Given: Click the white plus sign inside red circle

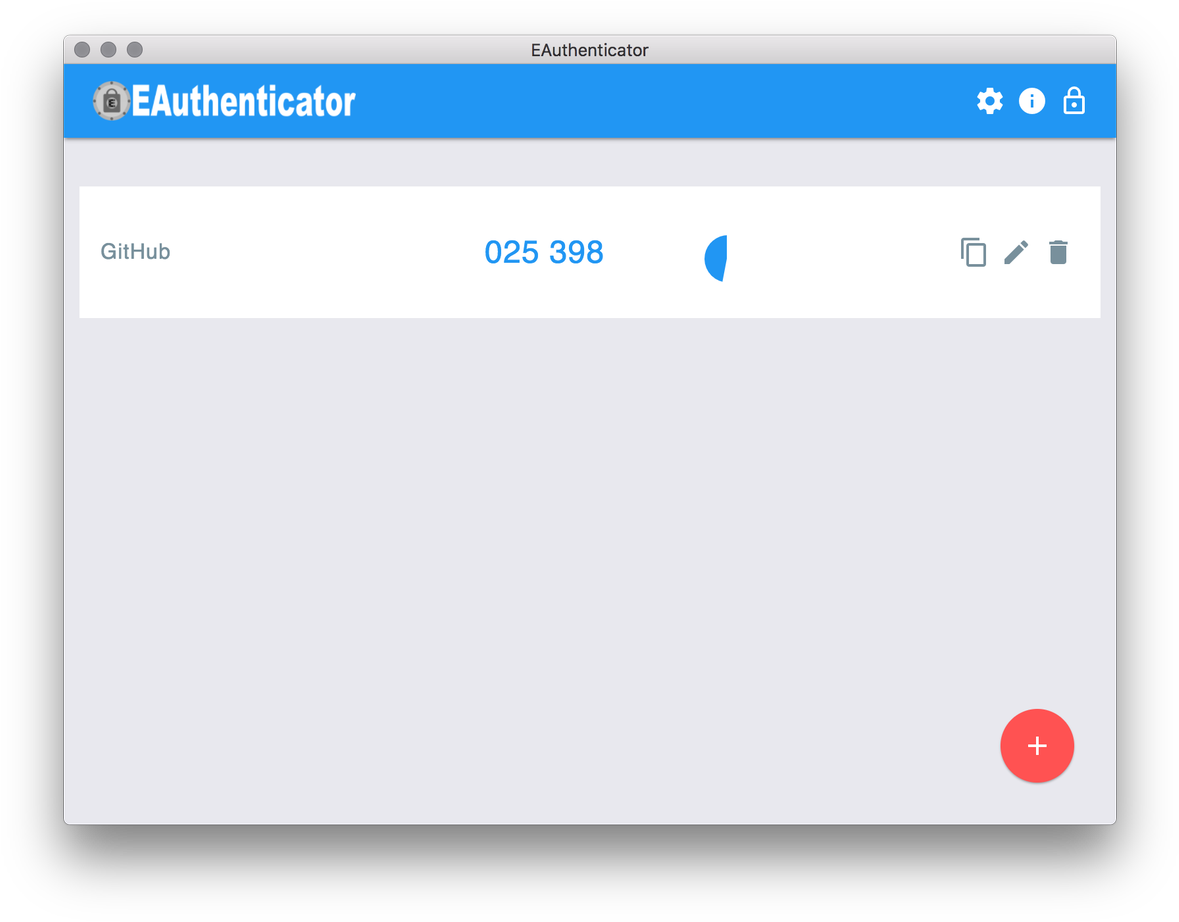Looking at the screenshot, I should [1037, 745].
